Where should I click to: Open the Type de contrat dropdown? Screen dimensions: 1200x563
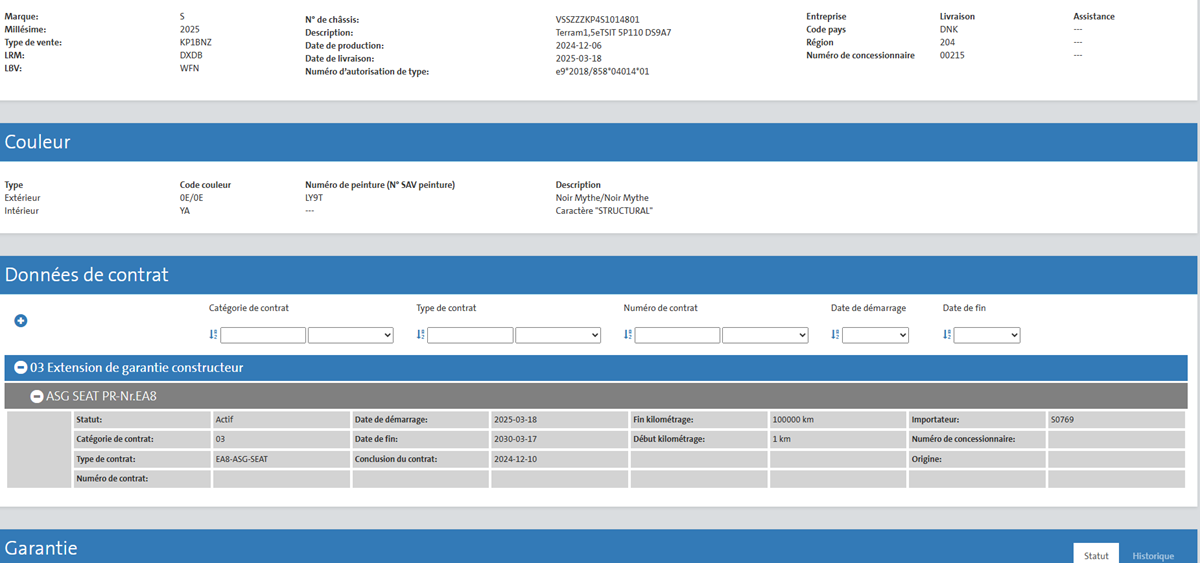pyautogui.click(x=557, y=335)
